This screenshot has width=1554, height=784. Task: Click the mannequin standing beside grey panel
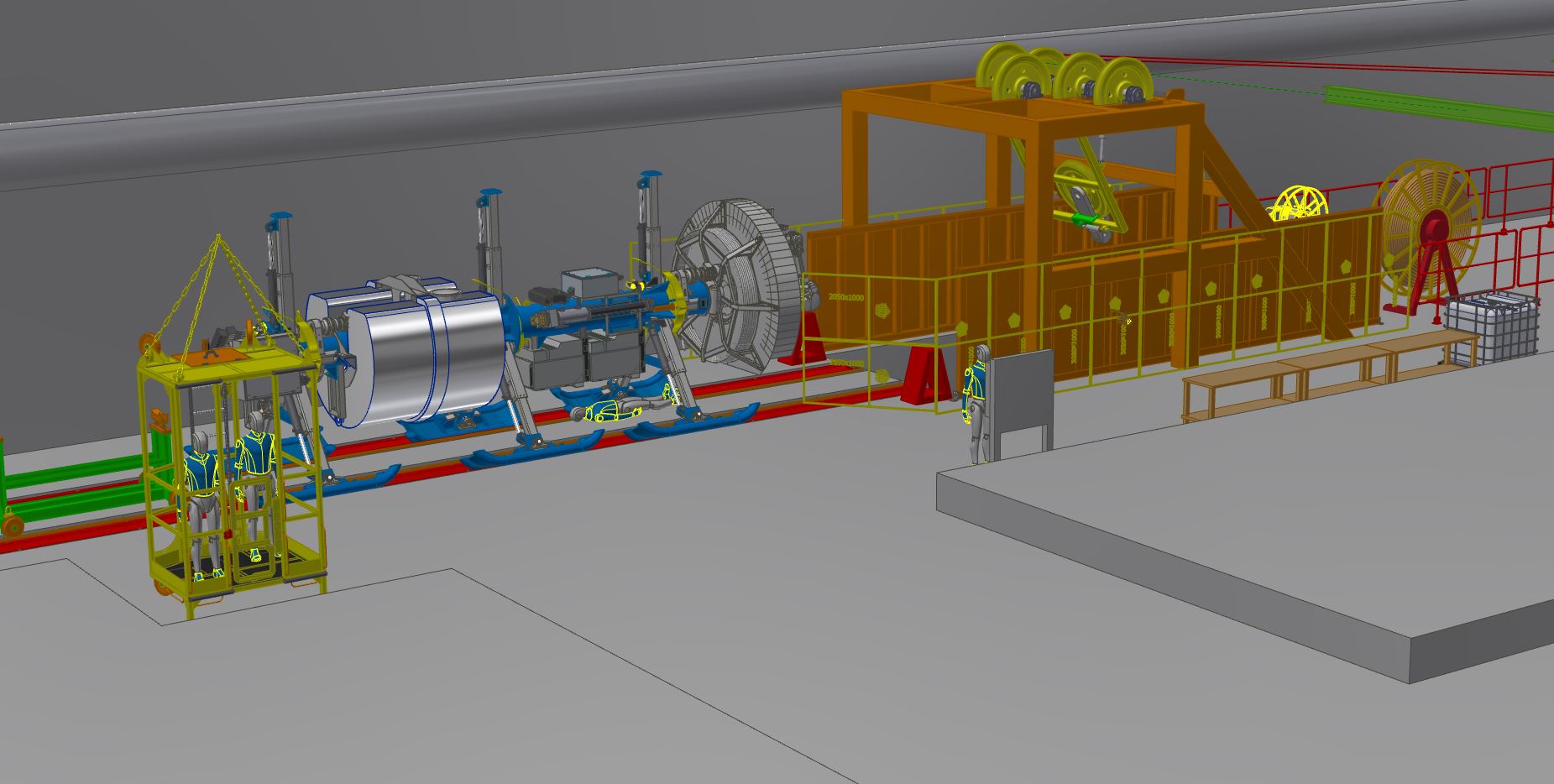974,403
